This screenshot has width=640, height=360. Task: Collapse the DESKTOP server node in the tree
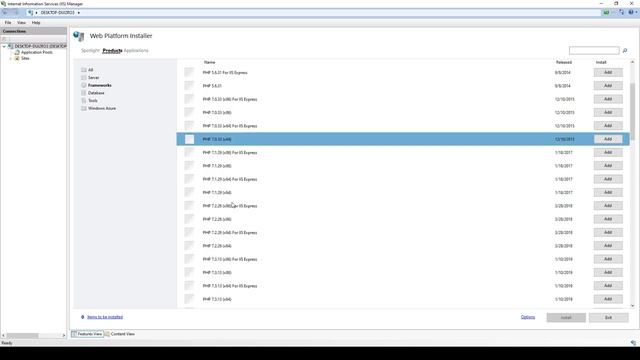4,46
